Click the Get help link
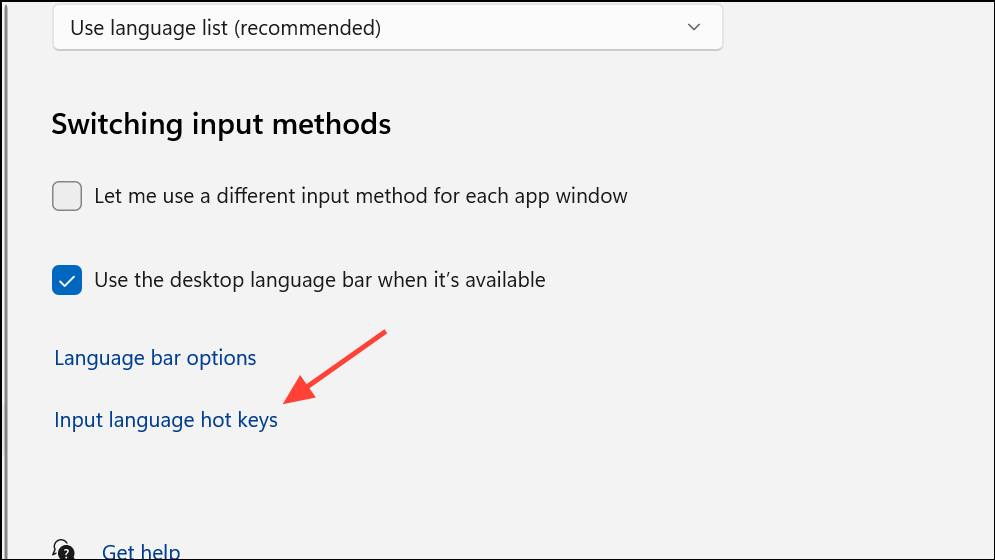This screenshot has width=995, height=560. tap(141, 551)
